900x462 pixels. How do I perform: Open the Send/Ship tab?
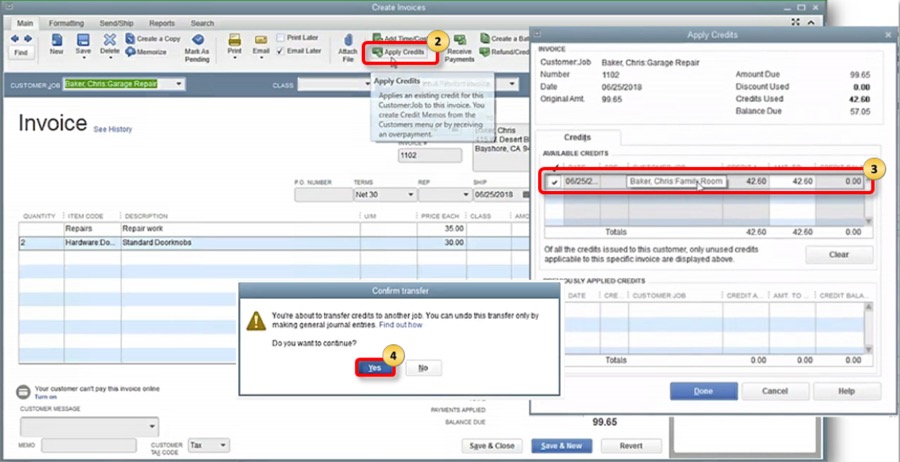117,24
